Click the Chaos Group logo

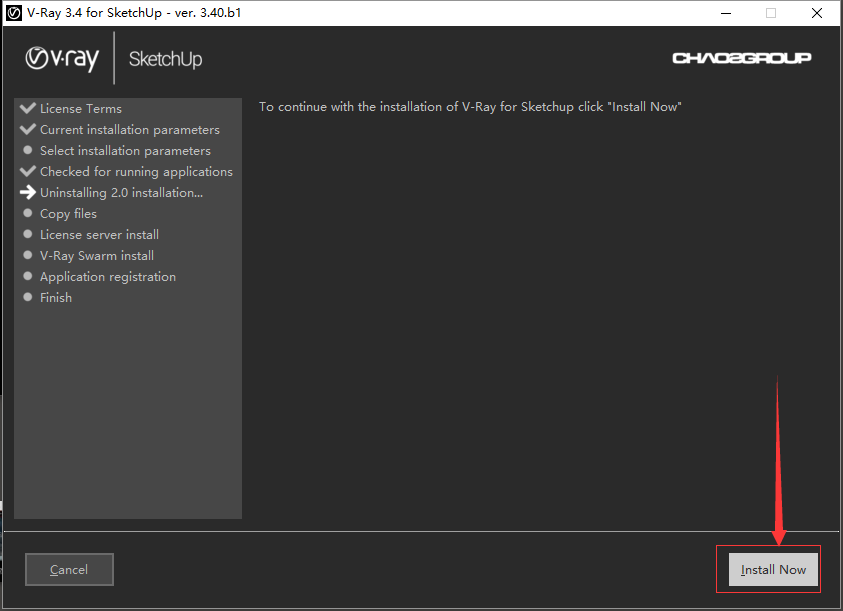point(741,58)
